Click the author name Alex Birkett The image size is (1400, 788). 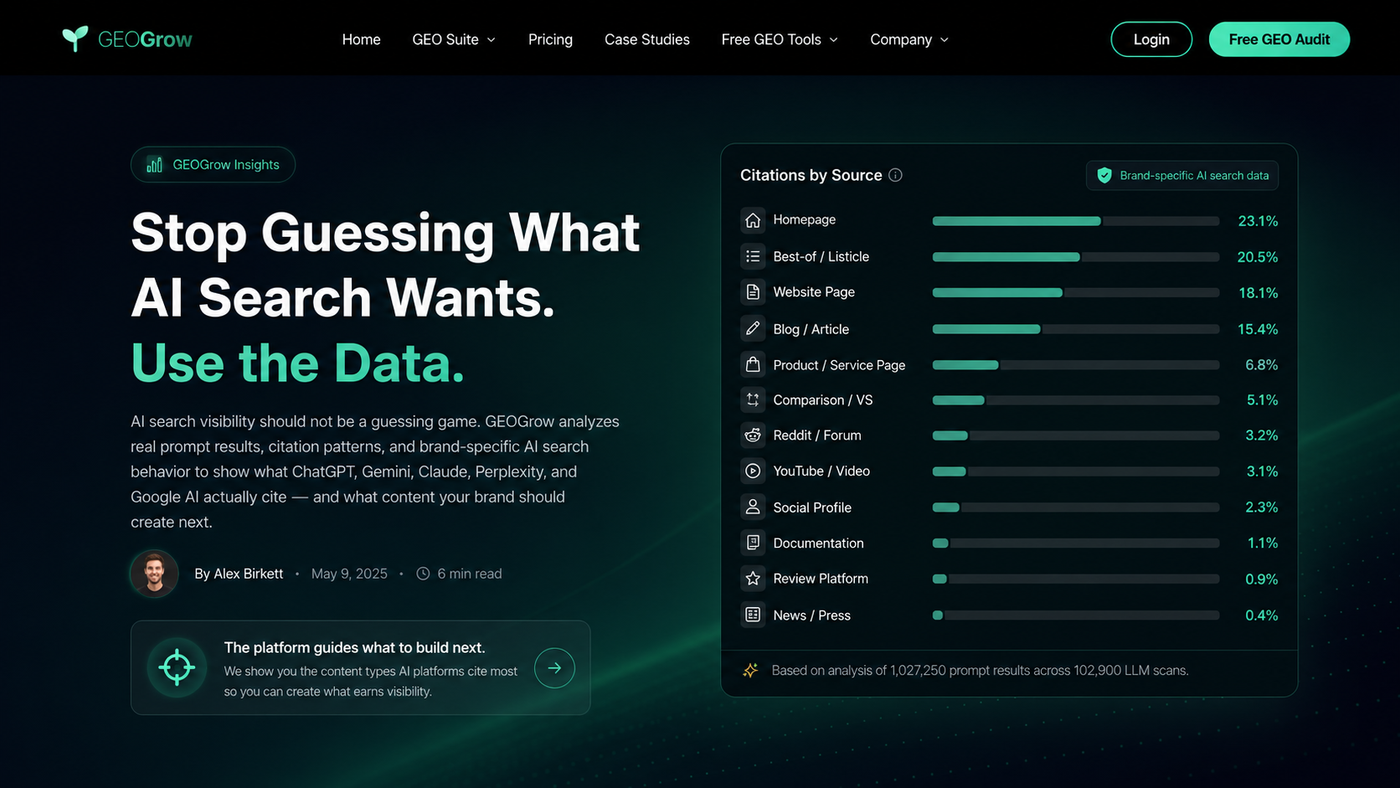click(249, 574)
